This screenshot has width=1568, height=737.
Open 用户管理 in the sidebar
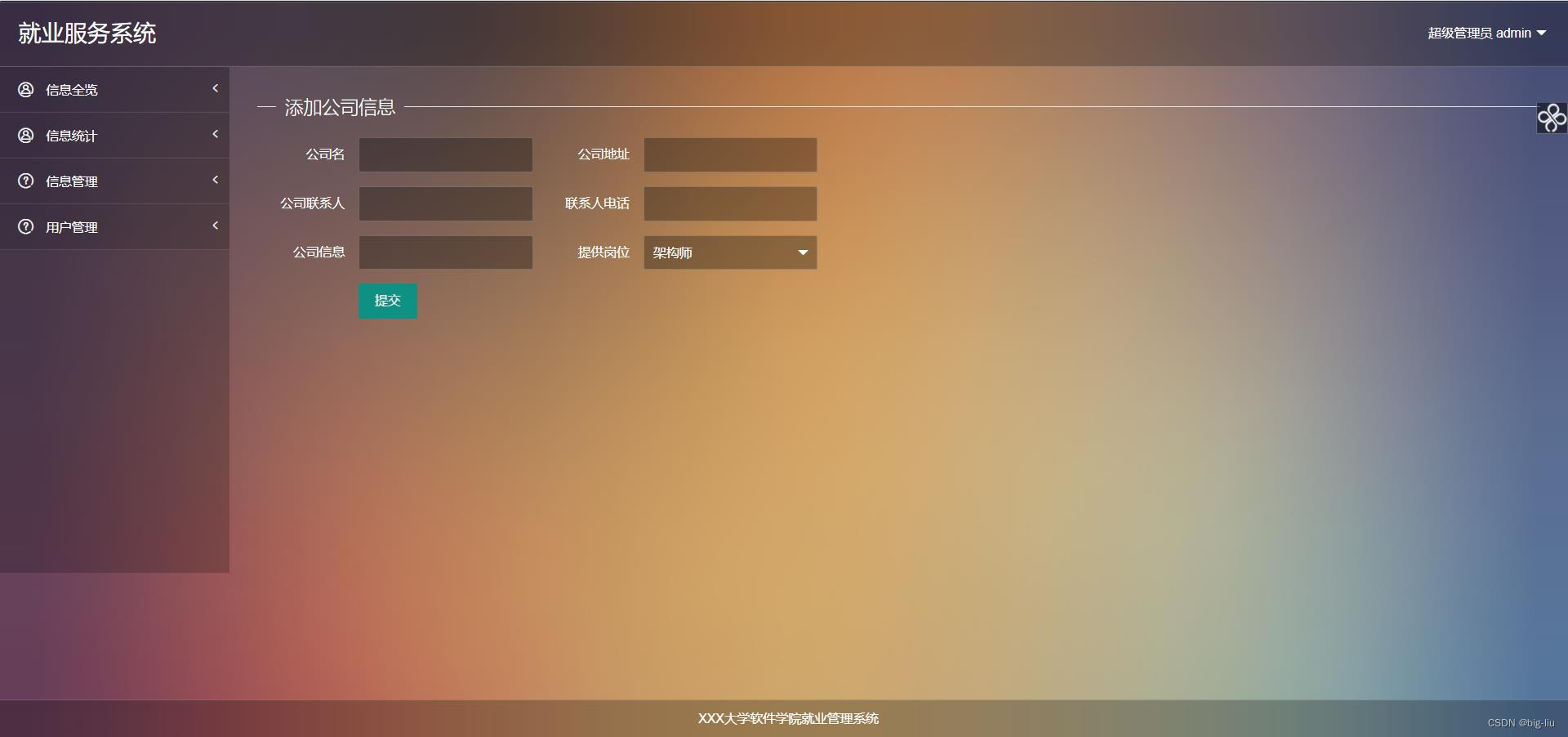[x=114, y=227]
